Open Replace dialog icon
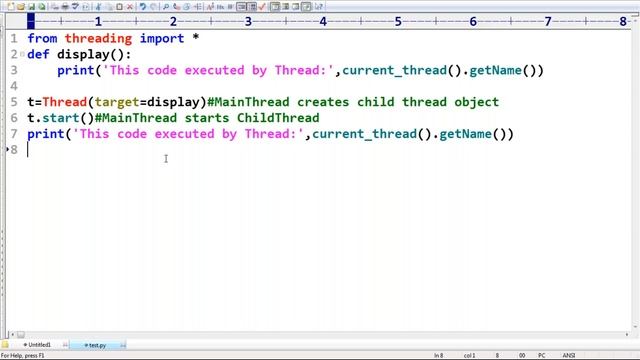The height and width of the screenshot is (360, 640). (176, 7)
